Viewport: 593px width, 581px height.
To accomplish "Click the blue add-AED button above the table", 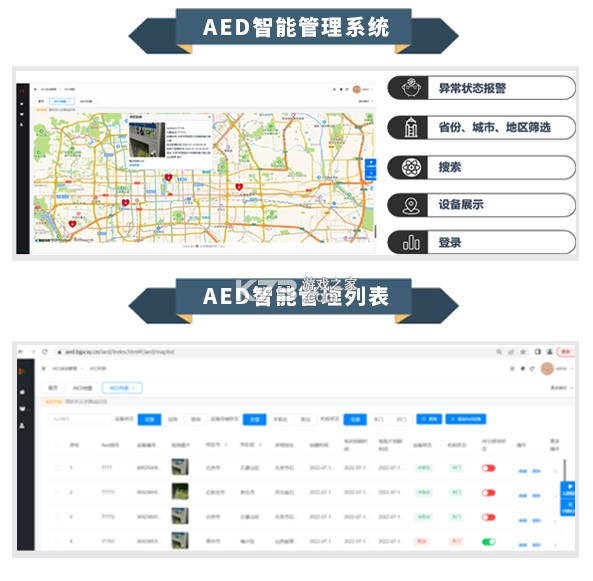I will coord(466,419).
